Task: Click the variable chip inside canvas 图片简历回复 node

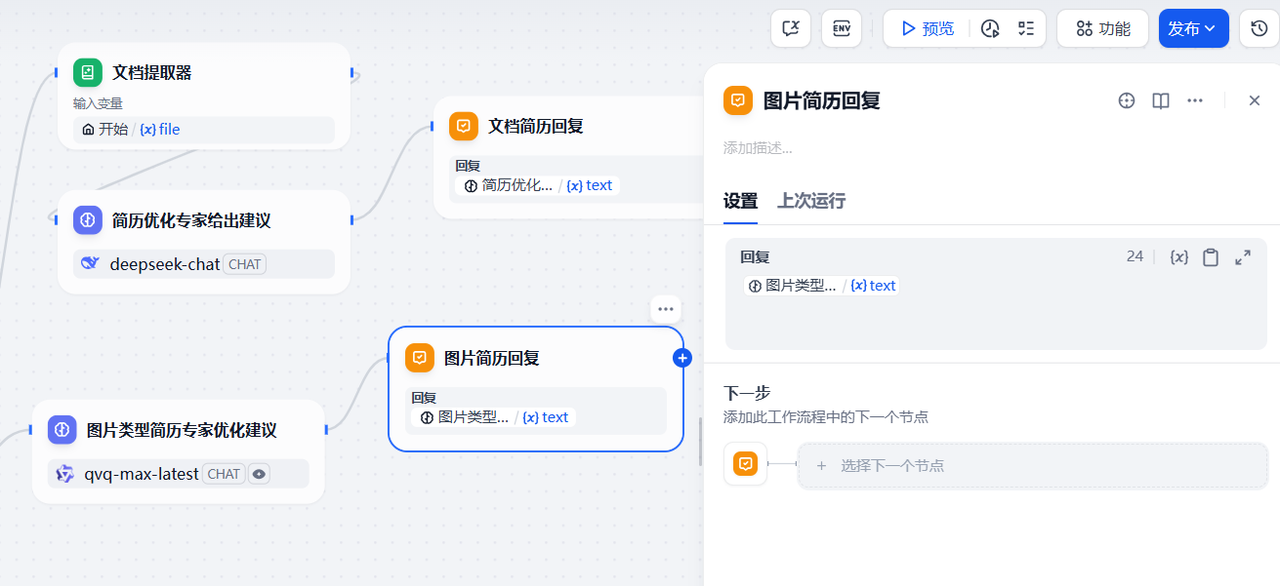Action: (x=494, y=417)
